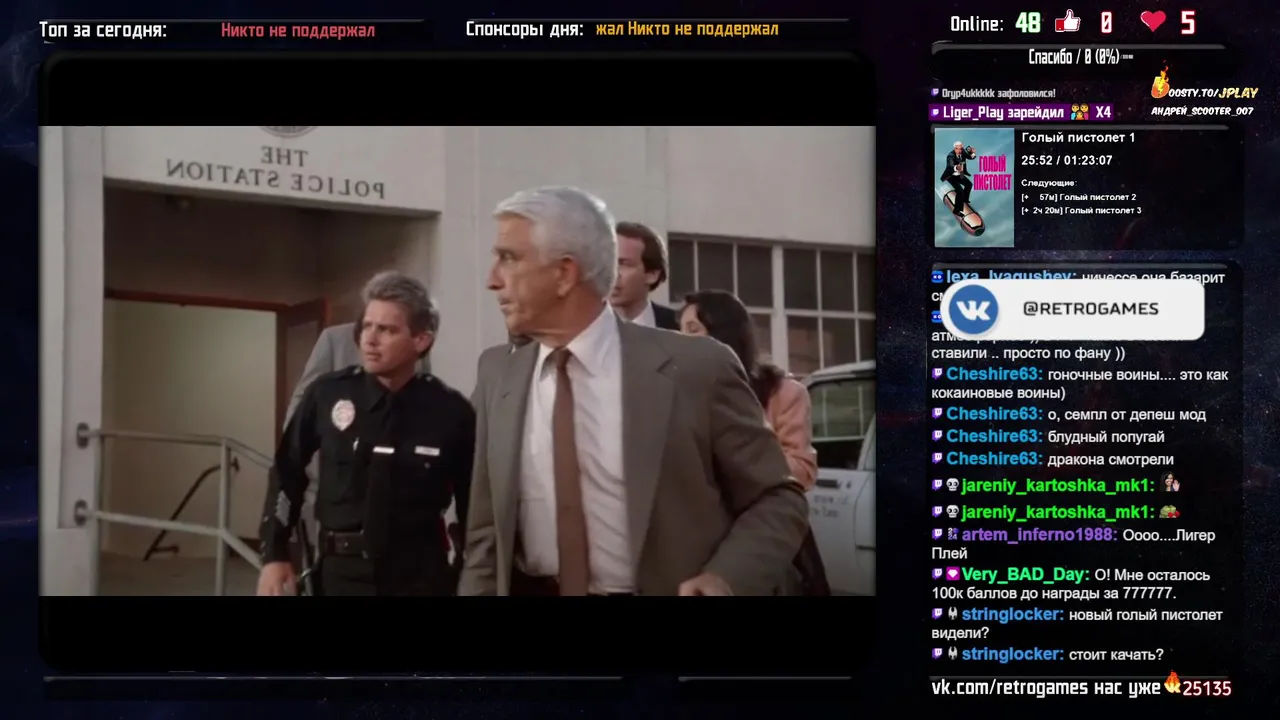This screenshot has height=720, width=1280.
Task: Click the @RETROGAMES handle in VK banner
Action: 1090,309
